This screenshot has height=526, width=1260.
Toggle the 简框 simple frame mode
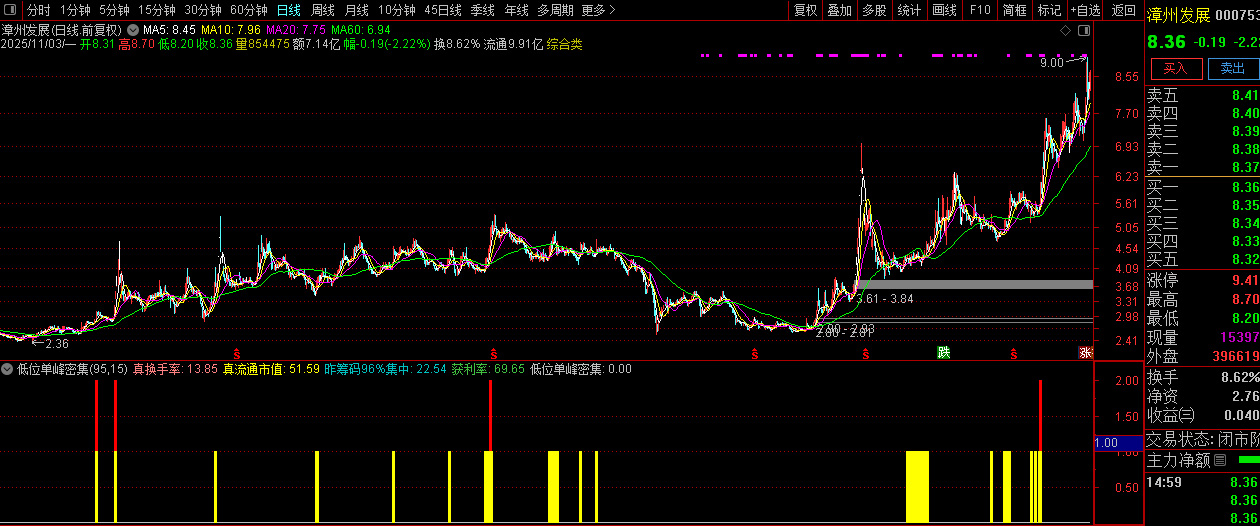1015,10
